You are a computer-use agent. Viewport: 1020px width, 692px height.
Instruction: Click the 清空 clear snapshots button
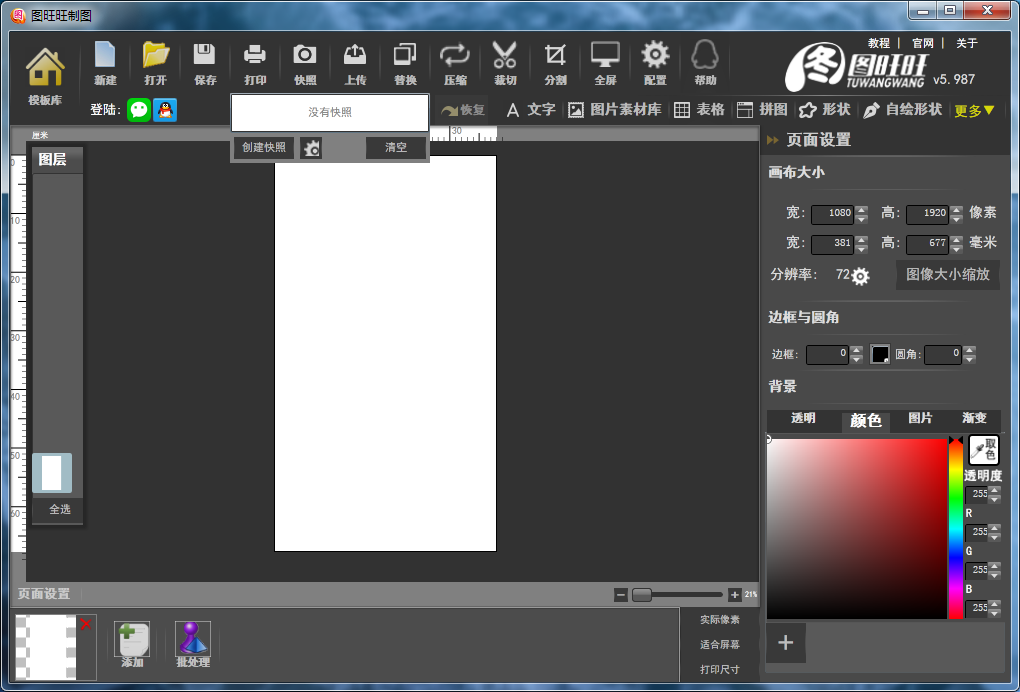click(396, 148)
